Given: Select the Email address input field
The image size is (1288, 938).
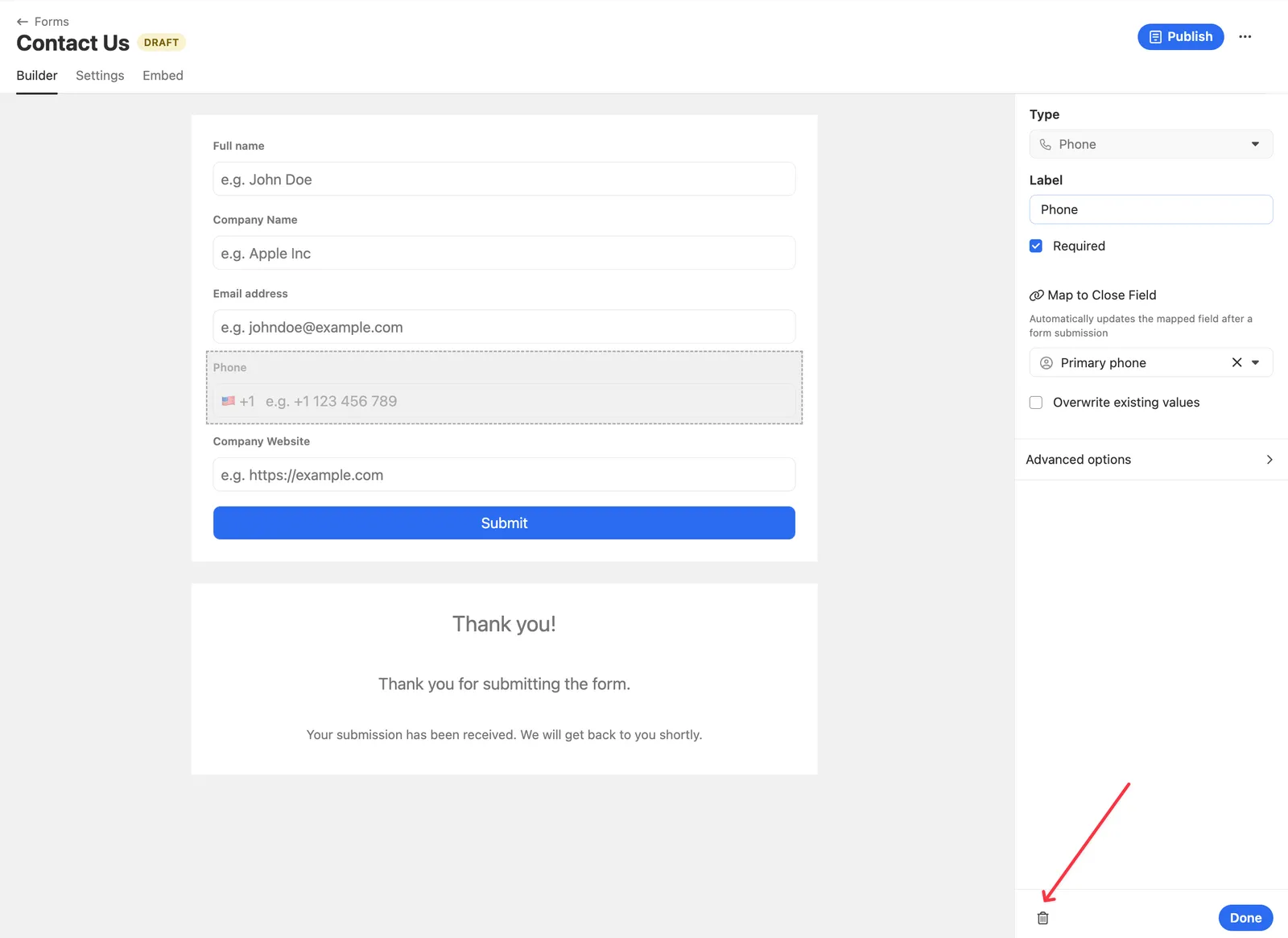Looking at the screenshot, I should (504, 327).
